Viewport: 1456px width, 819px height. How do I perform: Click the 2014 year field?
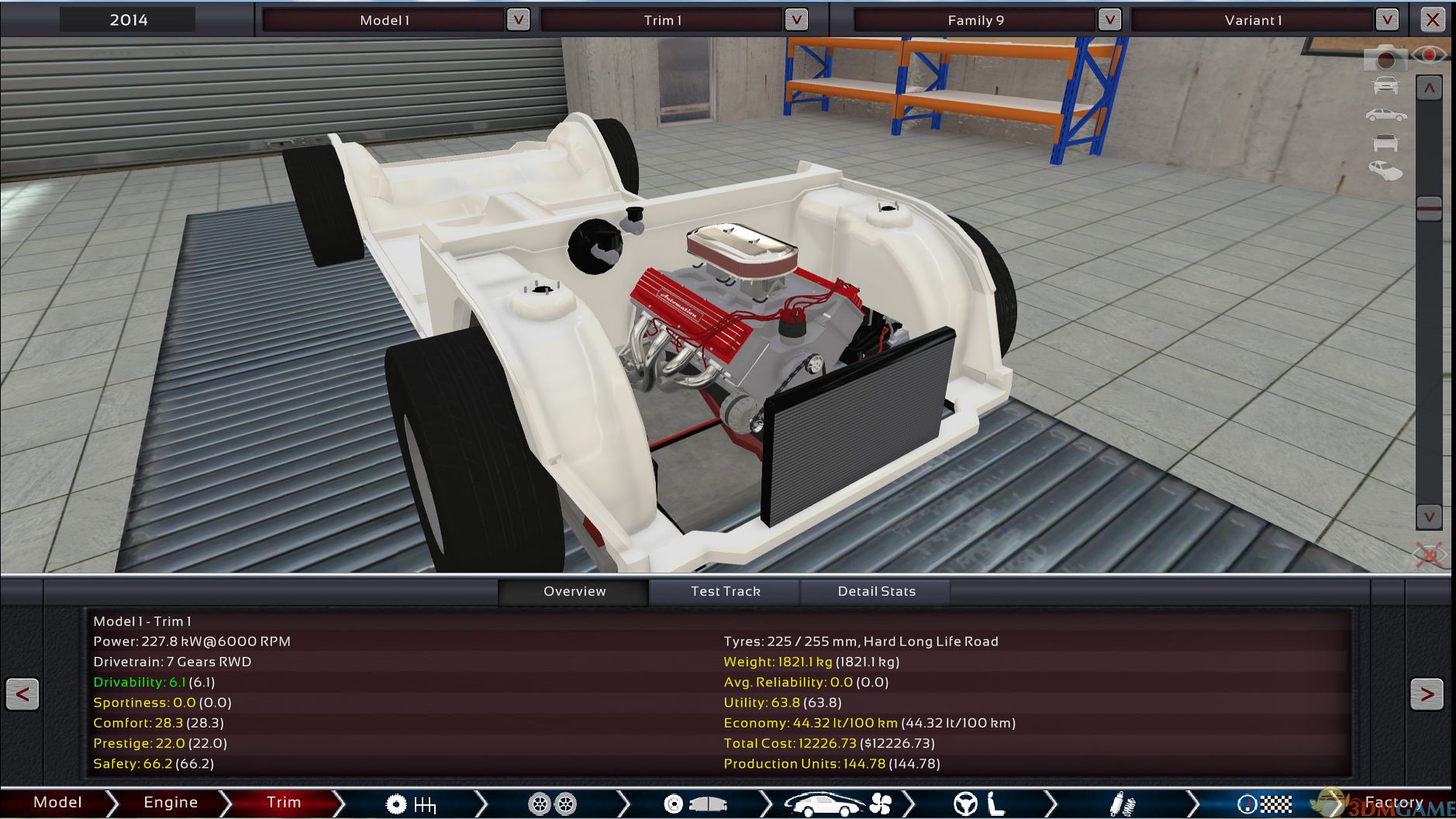click(129, 20)
